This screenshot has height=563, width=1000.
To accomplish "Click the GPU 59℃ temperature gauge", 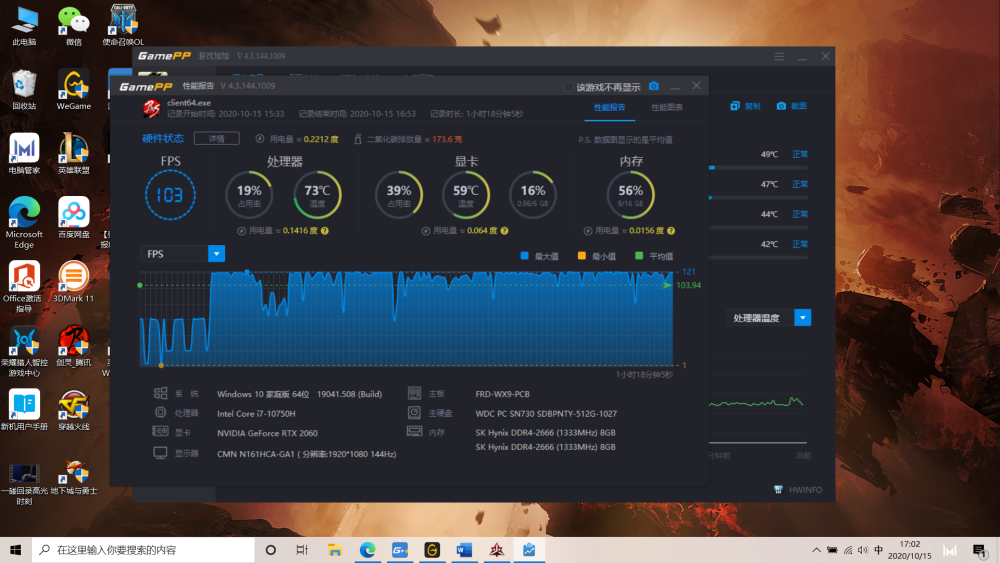I will click(x=466, y=194).
